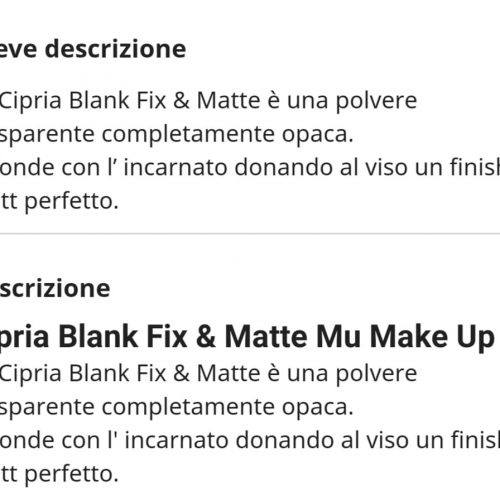Screen dimensions: 500x500
Task: Click the word 'viso' in the lower description
Action: point(388,440)
